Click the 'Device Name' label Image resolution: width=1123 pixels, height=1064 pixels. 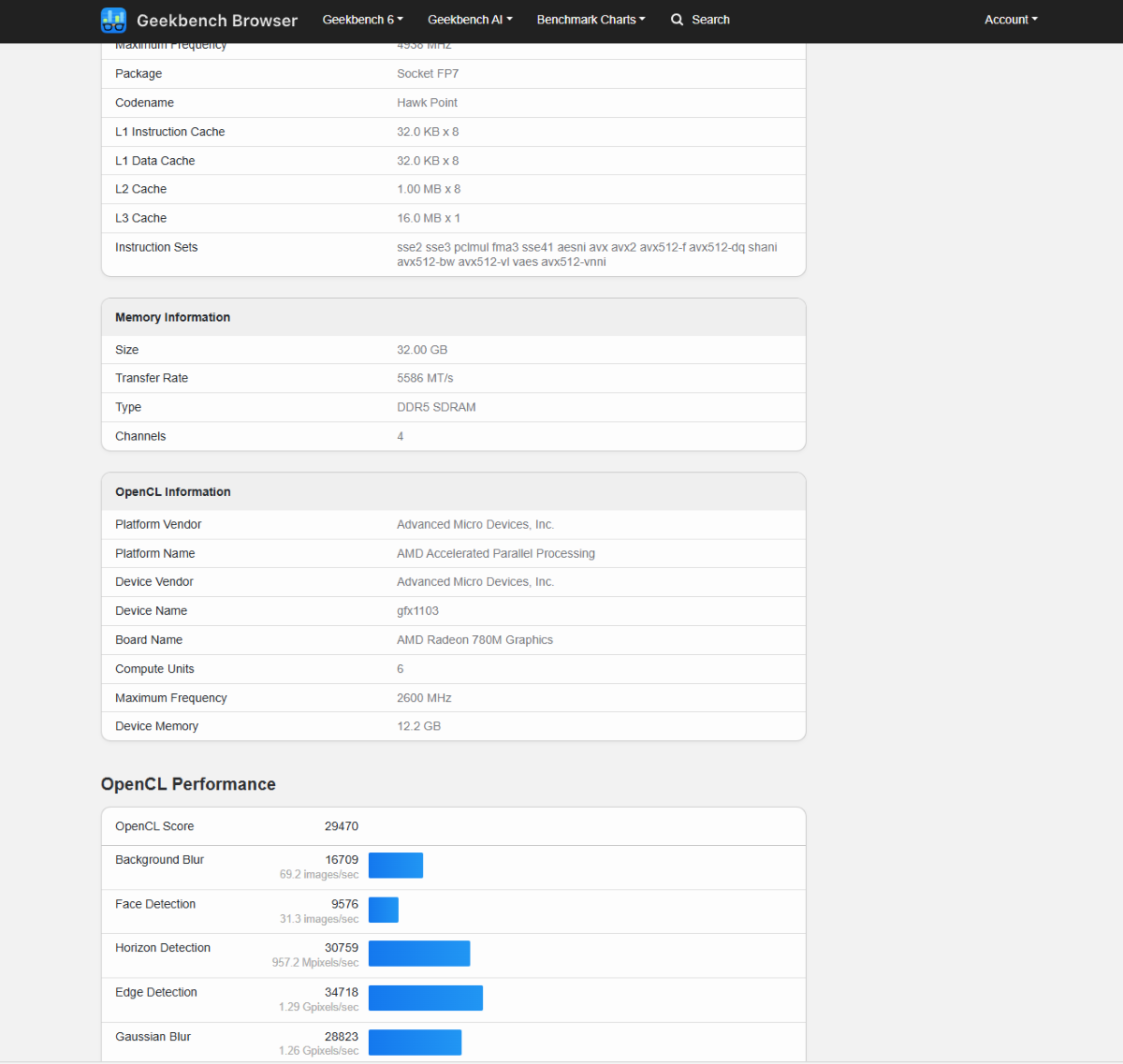click(151, 611)
